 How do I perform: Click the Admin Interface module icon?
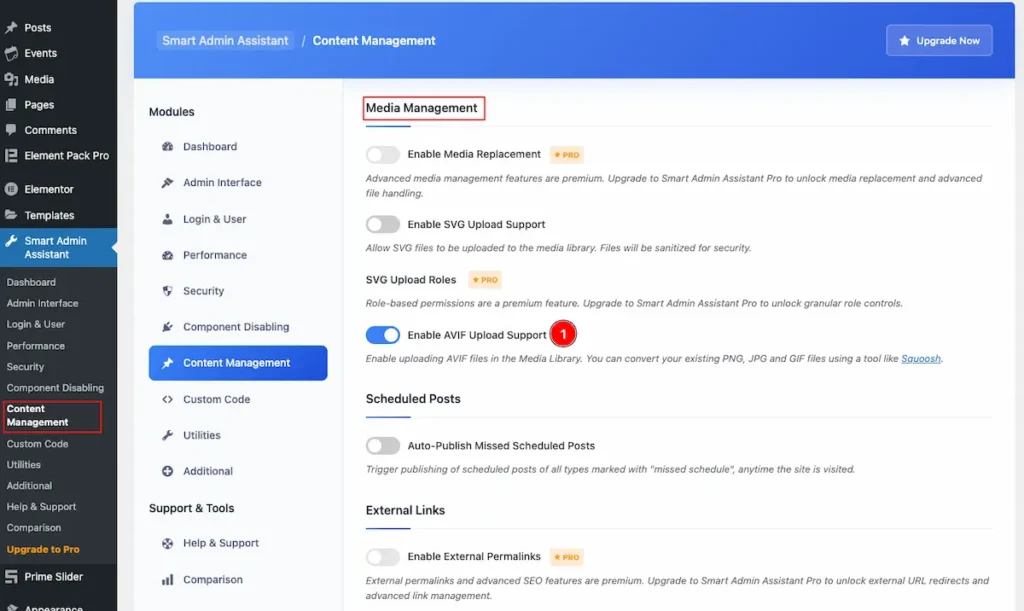168,182
